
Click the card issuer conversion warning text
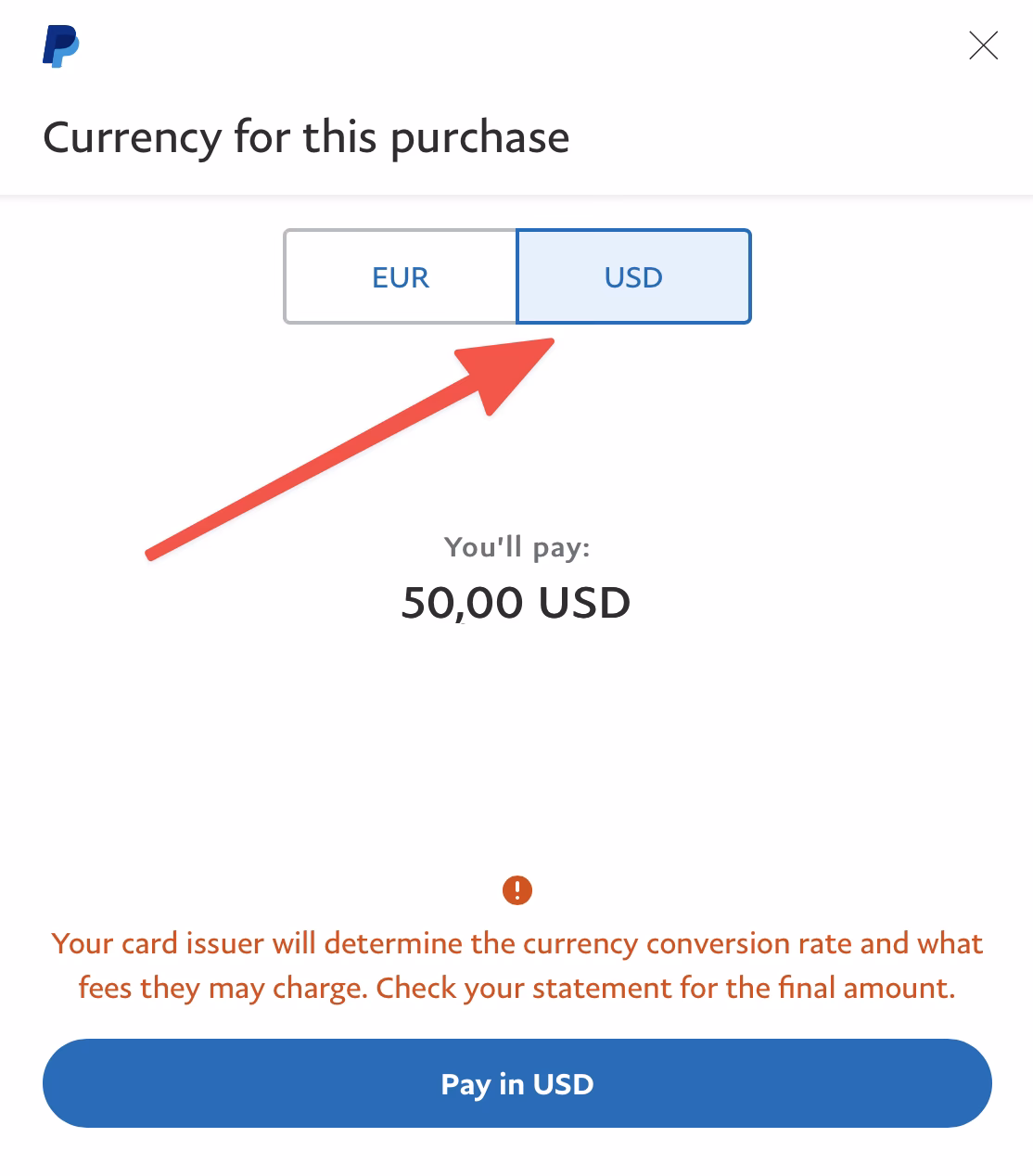pyautogui.click(x=516, y=965)
